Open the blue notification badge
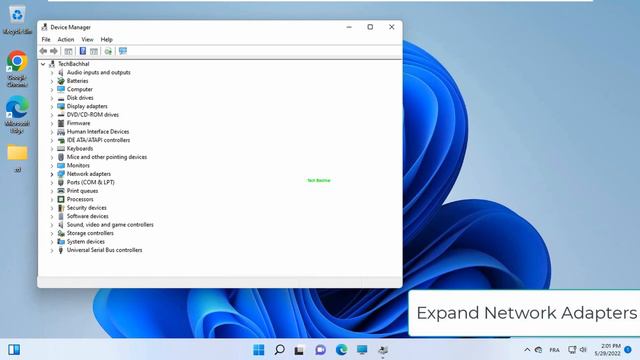The width and height of the screenshot is (640, 360). [628, 350]
